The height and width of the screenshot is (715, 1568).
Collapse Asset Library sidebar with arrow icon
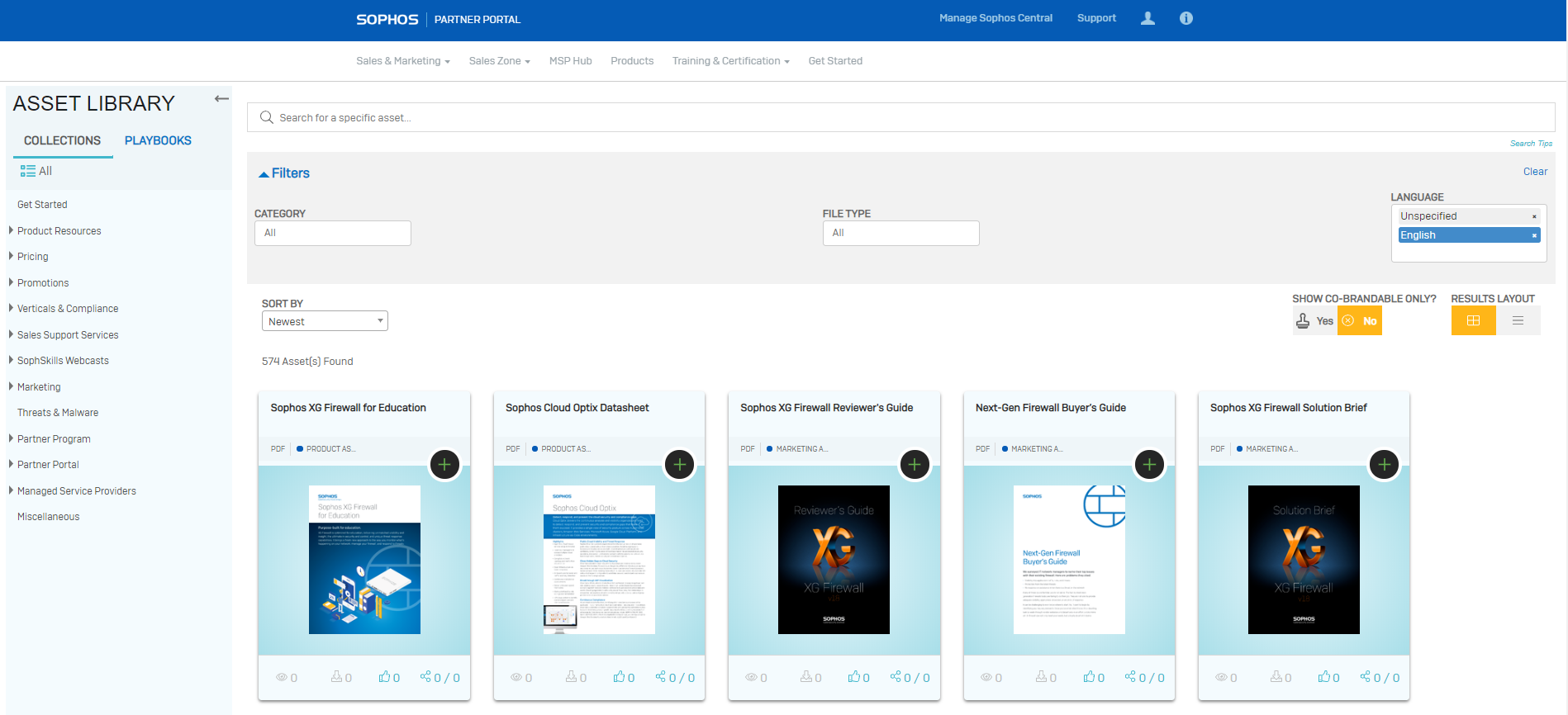pyautogui.click(x=221, y=99)
